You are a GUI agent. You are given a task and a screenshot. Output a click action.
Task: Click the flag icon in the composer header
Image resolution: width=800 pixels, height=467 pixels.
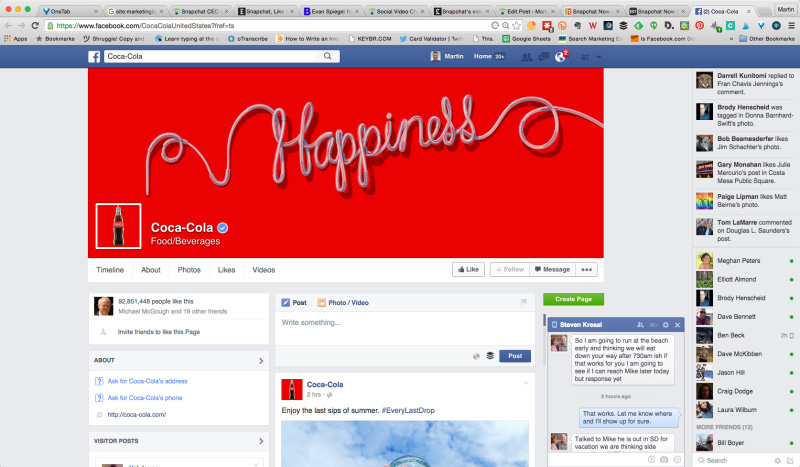pyautogui.click(x=523, y=302)
